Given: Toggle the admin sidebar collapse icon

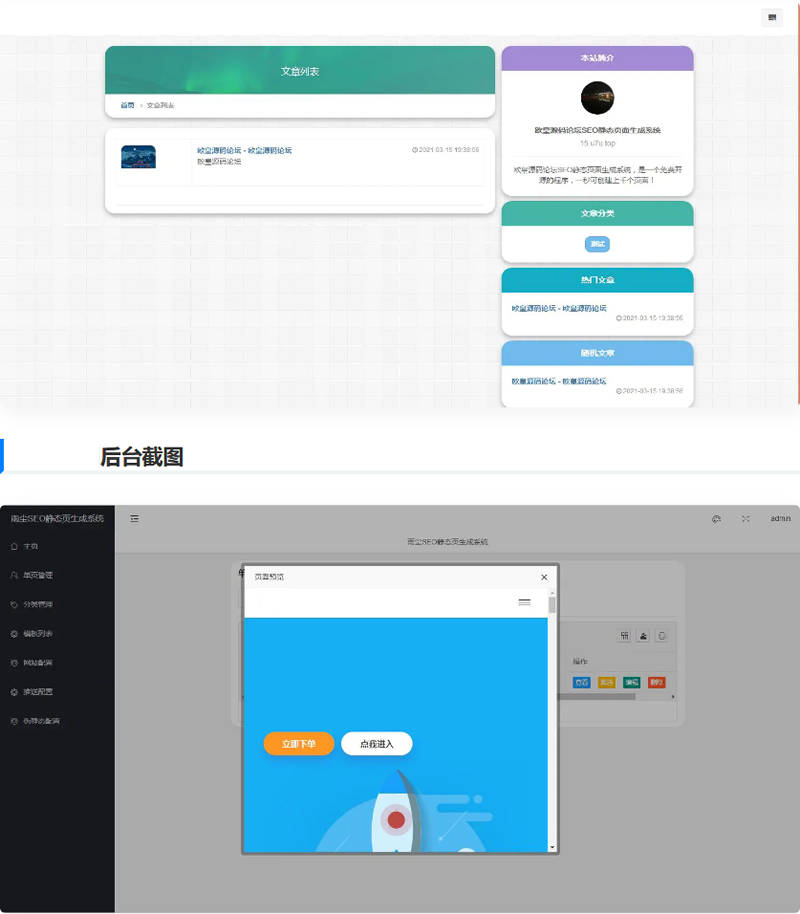Looking at the screenshot, I should click(x=135, y=518).
